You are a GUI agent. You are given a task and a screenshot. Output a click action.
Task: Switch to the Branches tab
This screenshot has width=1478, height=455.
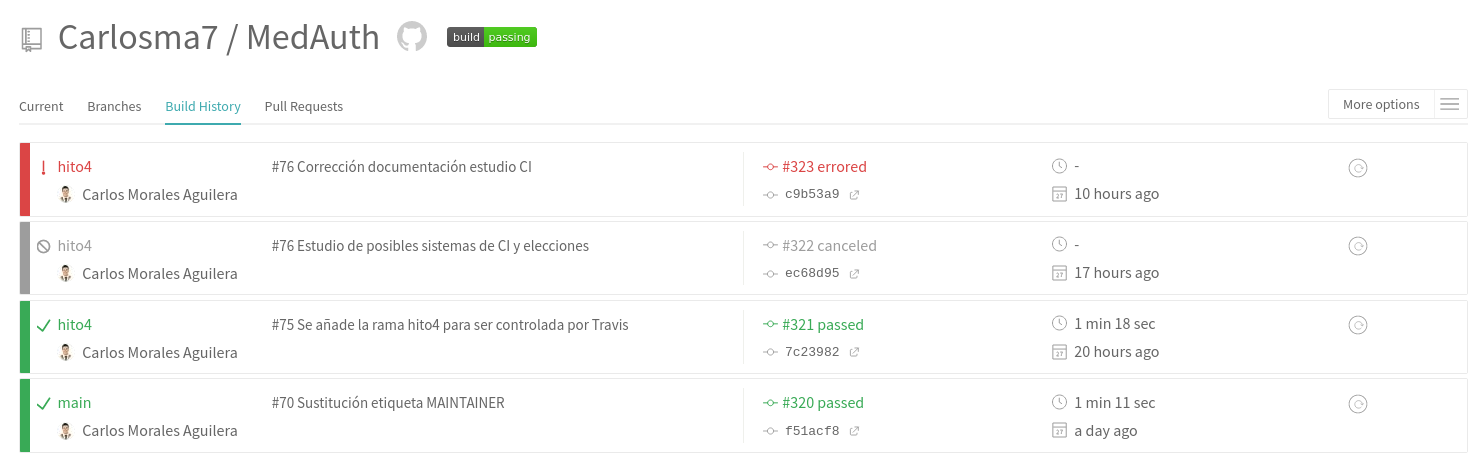[114, 106]
